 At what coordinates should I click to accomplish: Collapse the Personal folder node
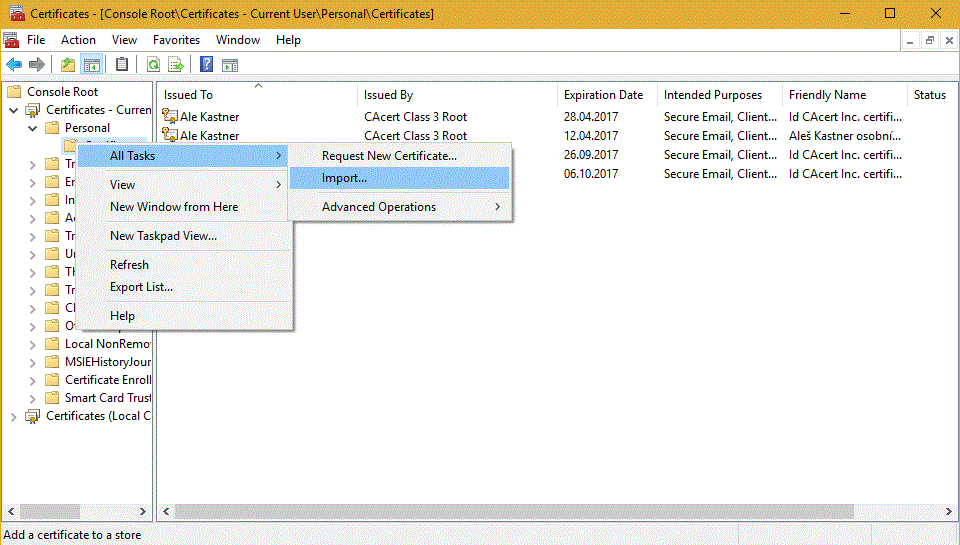[x=32, y=128]
